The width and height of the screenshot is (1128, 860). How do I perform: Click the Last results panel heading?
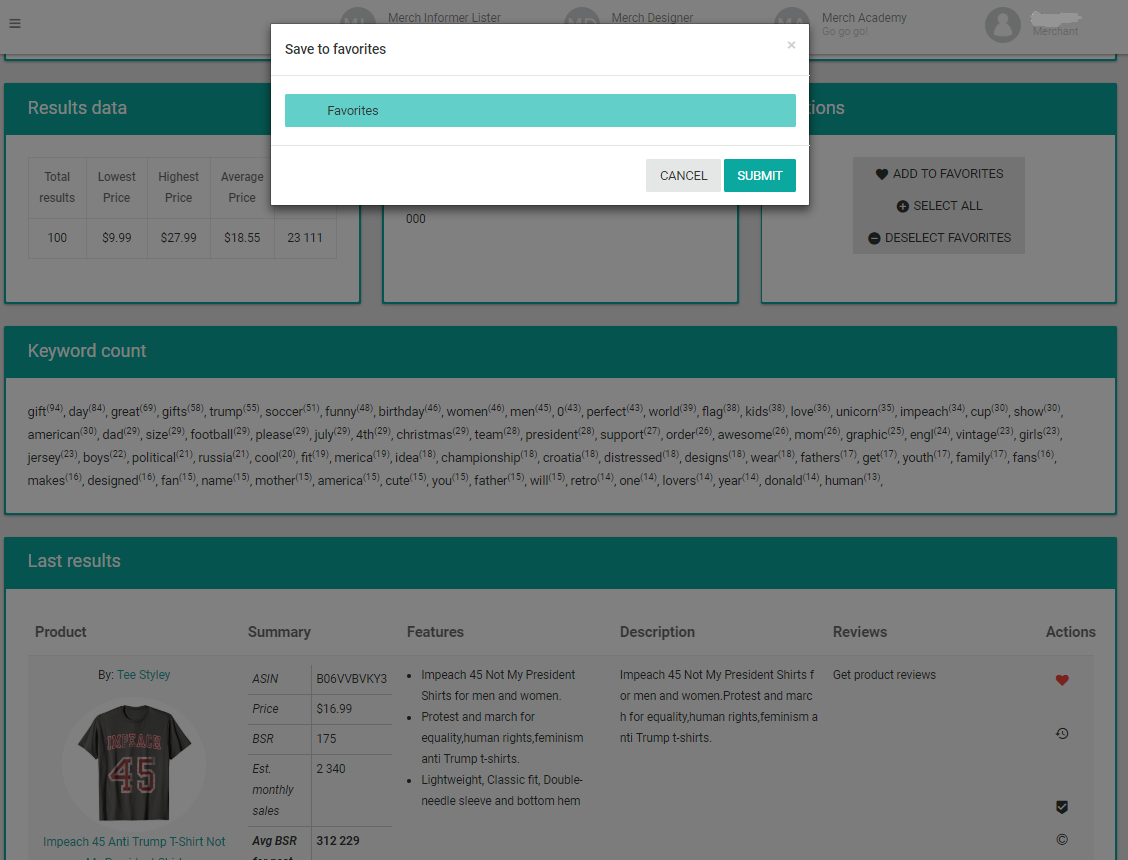[73, 561]
